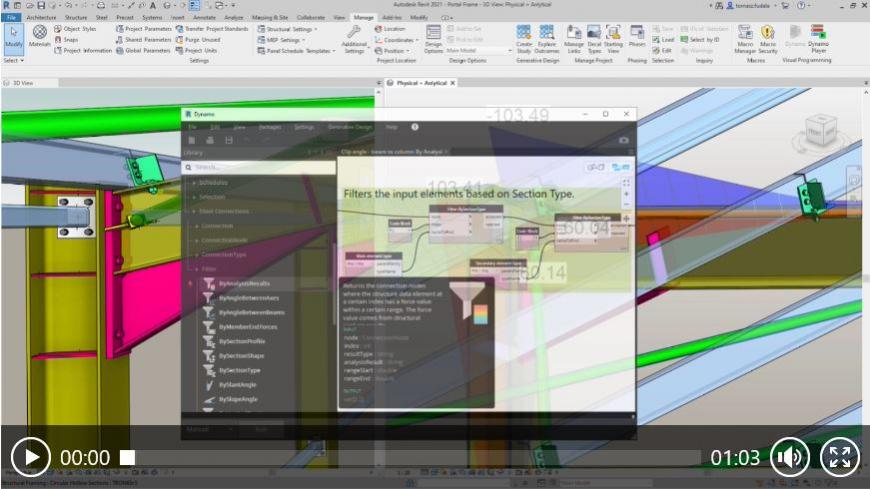Click Edit selection
Screen dimensions: 870x489
[662, 51]
